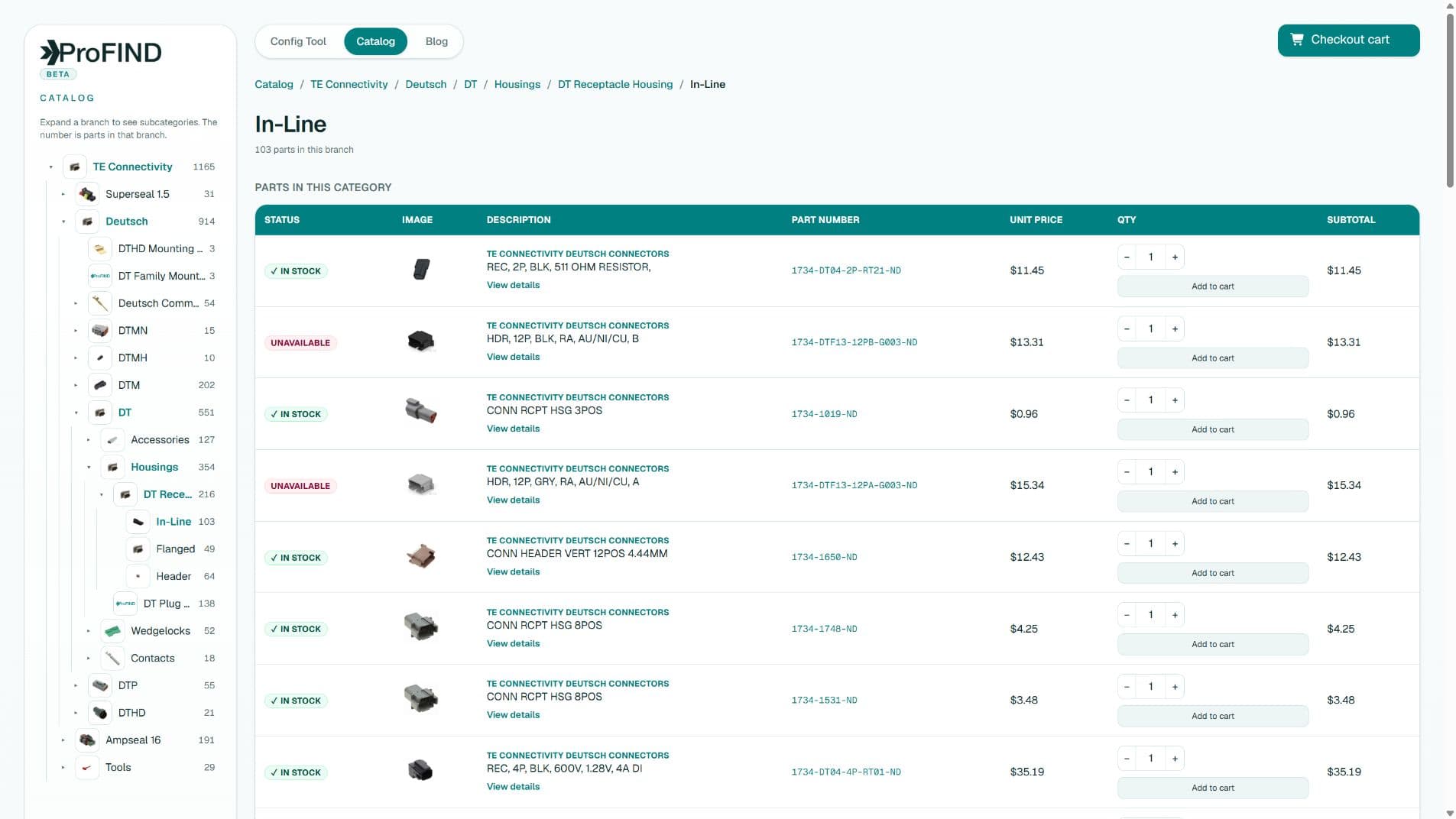Open the image of part 1734-1019-ND
Viewport: 1456px width, 819px height.
click(421, 413)
